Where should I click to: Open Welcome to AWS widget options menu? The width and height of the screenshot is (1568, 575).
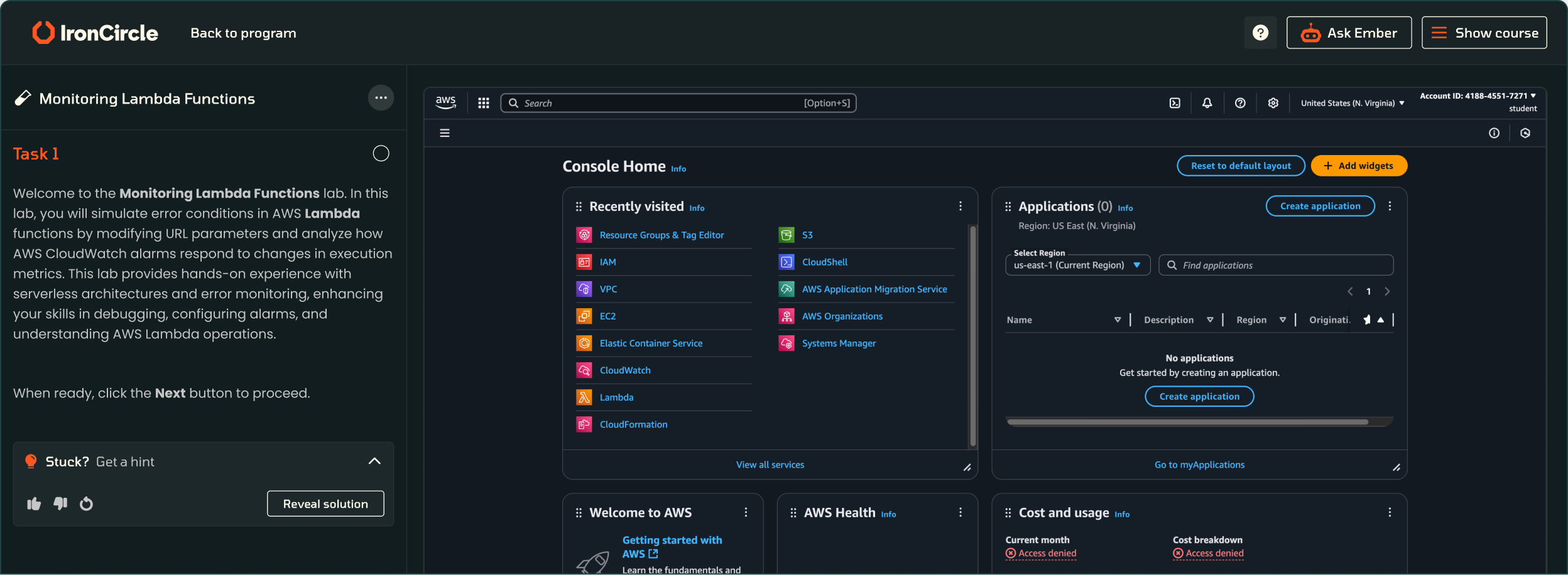pos(746,512)
